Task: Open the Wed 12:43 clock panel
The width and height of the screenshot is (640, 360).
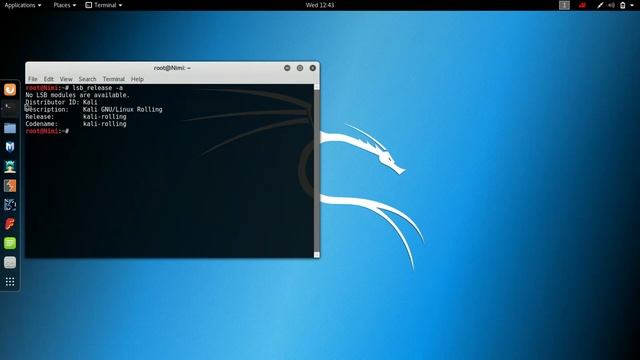Action: point(320,5)
